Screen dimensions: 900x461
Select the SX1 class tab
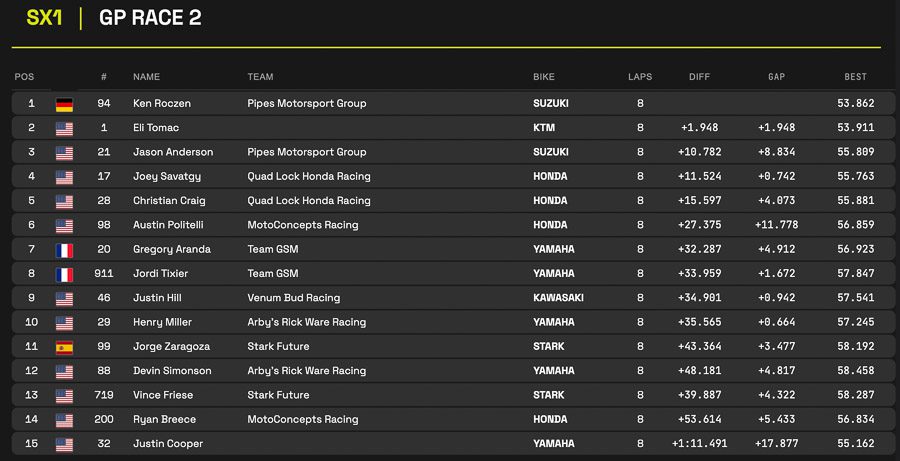click(45, 18)
